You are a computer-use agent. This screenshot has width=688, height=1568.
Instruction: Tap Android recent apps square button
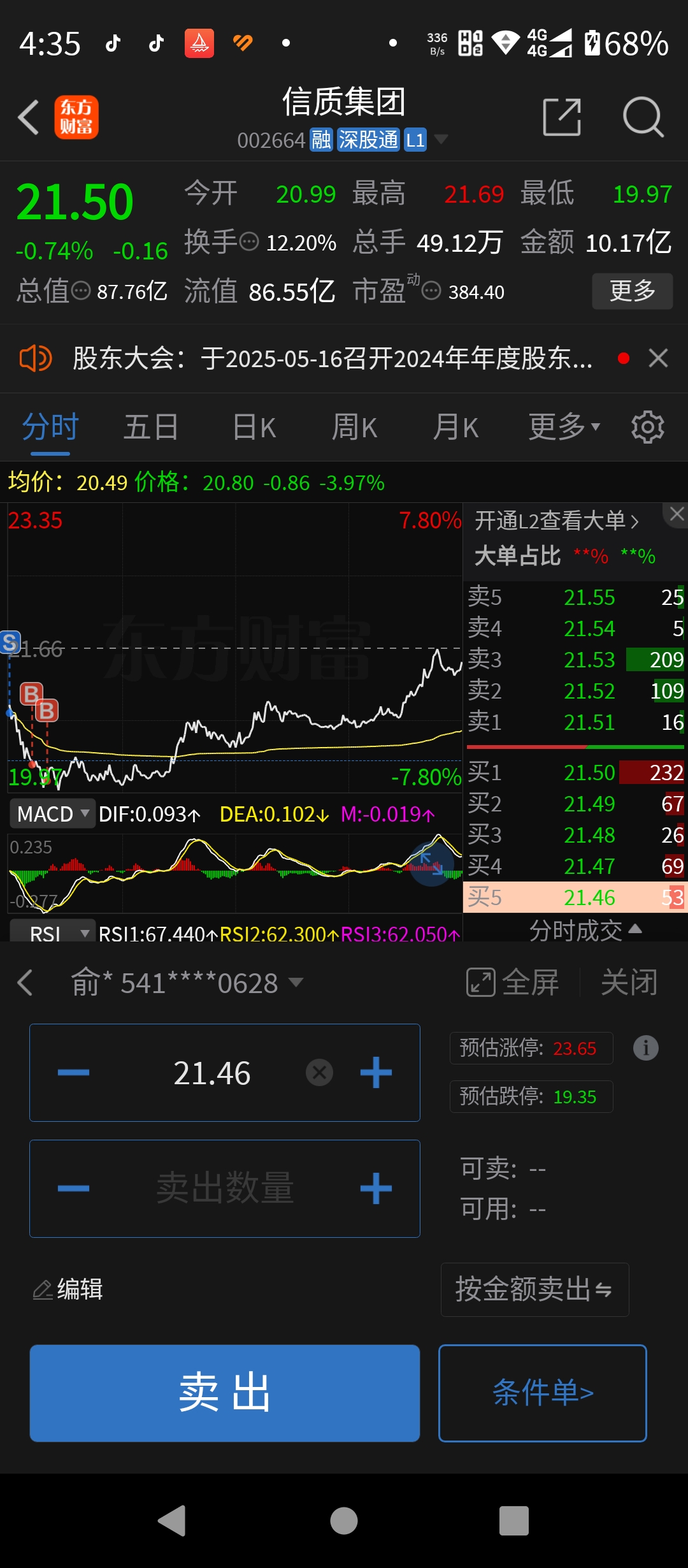pyautogui.click(x=514, y=1521)
